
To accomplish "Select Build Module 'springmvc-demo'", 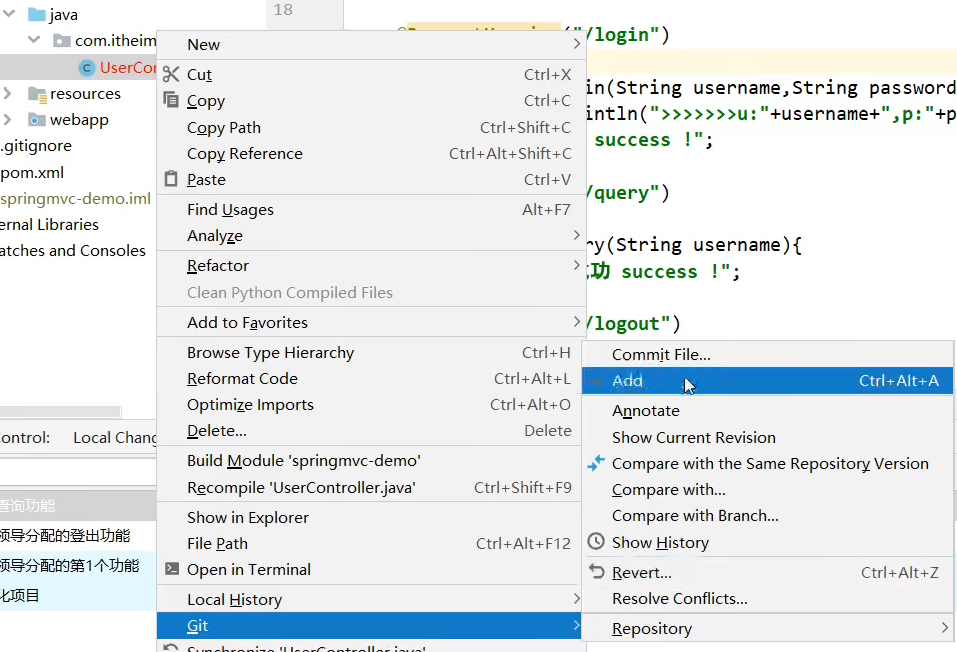I will pyautogui.click(x=369, y=460).
